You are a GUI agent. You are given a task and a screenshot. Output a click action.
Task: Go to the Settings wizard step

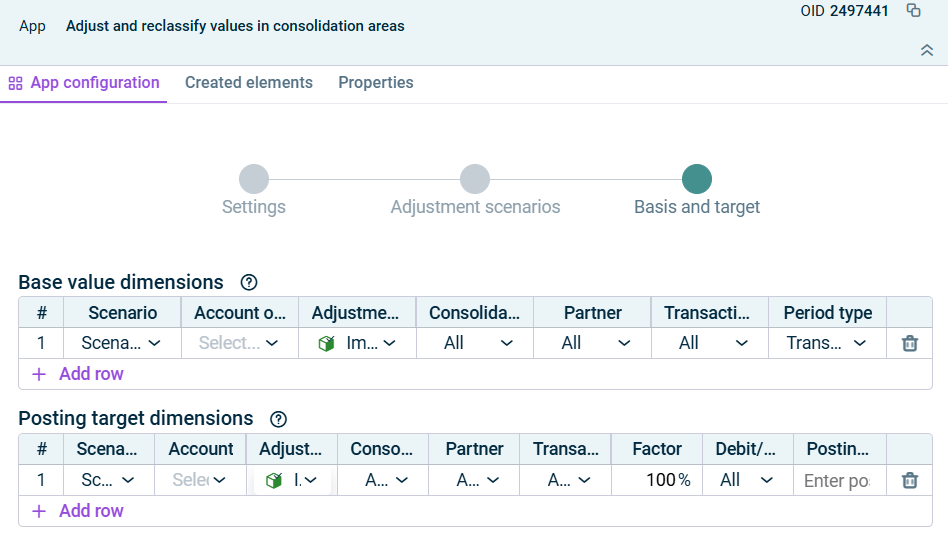tap(254, 180)
